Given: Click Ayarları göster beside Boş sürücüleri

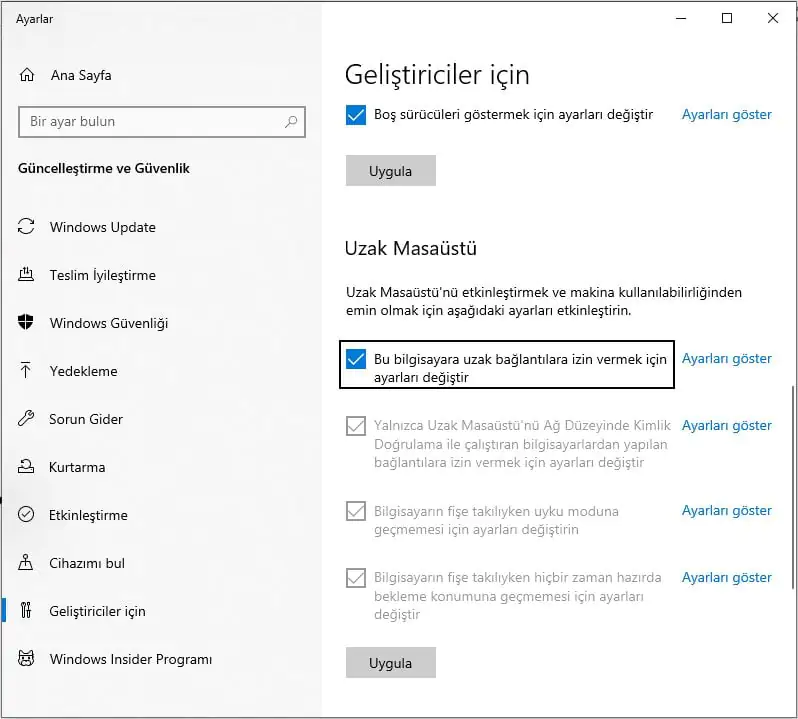Looking at the screenshot, I should 726,115.
